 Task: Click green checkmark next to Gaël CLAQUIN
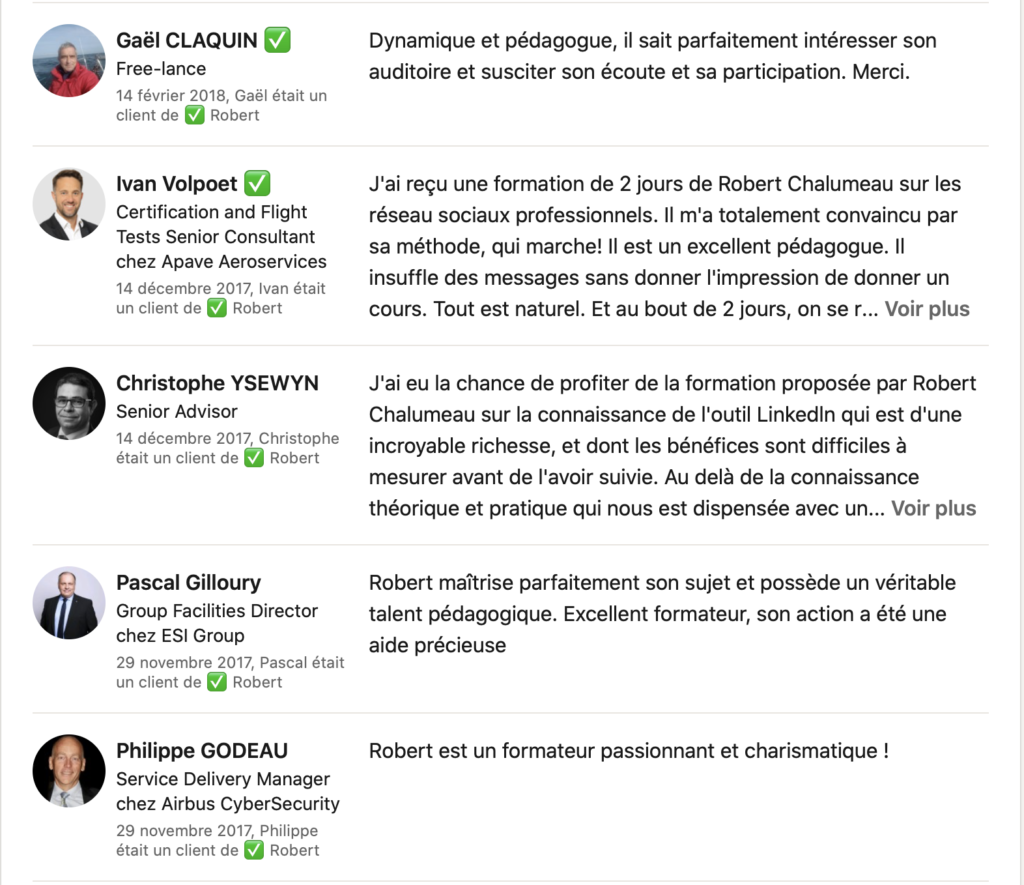click(x=278, y=41)
